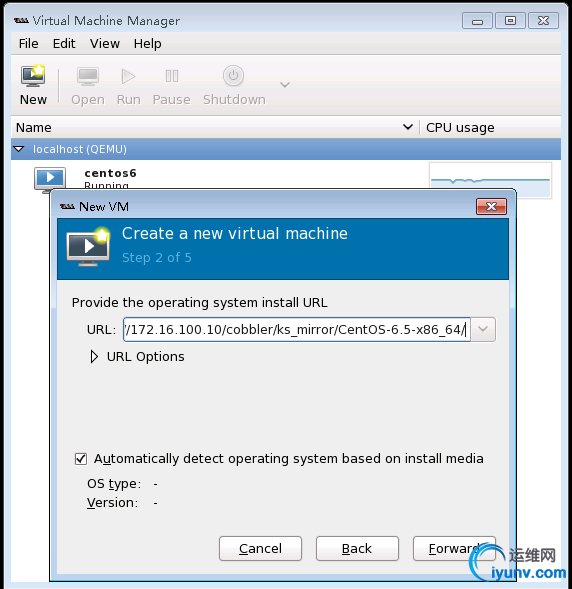Sort by the Name column header
The image size is (572, 589).
point(215,128)
